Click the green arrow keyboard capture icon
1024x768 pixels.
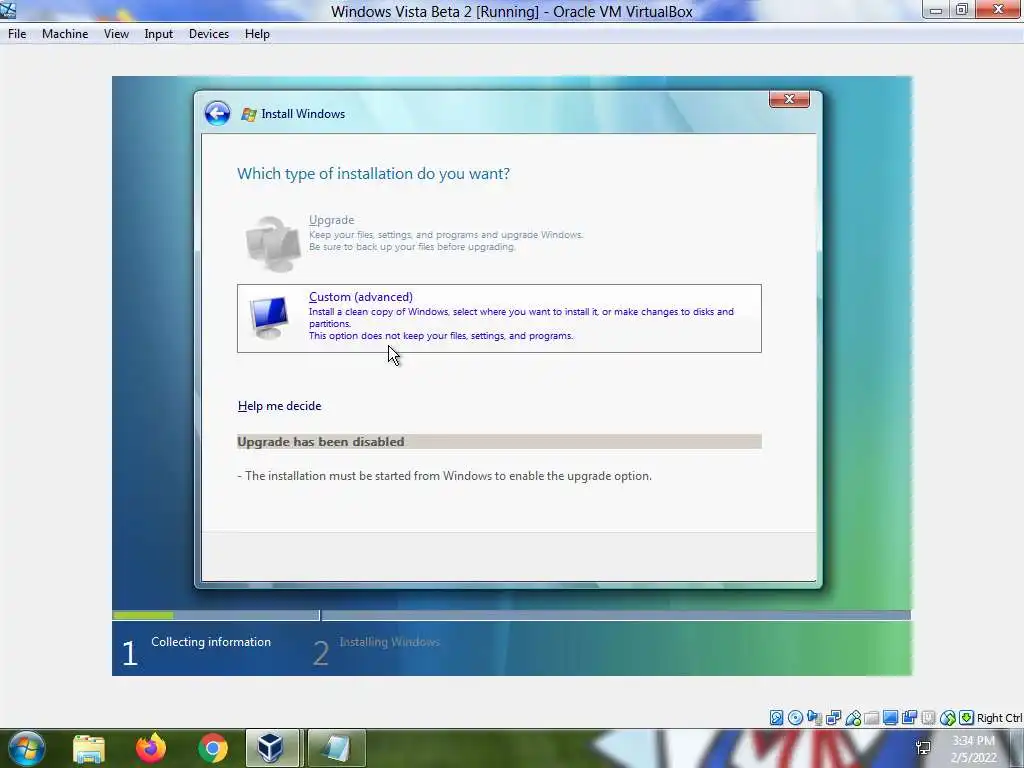(x=967, y=718)
